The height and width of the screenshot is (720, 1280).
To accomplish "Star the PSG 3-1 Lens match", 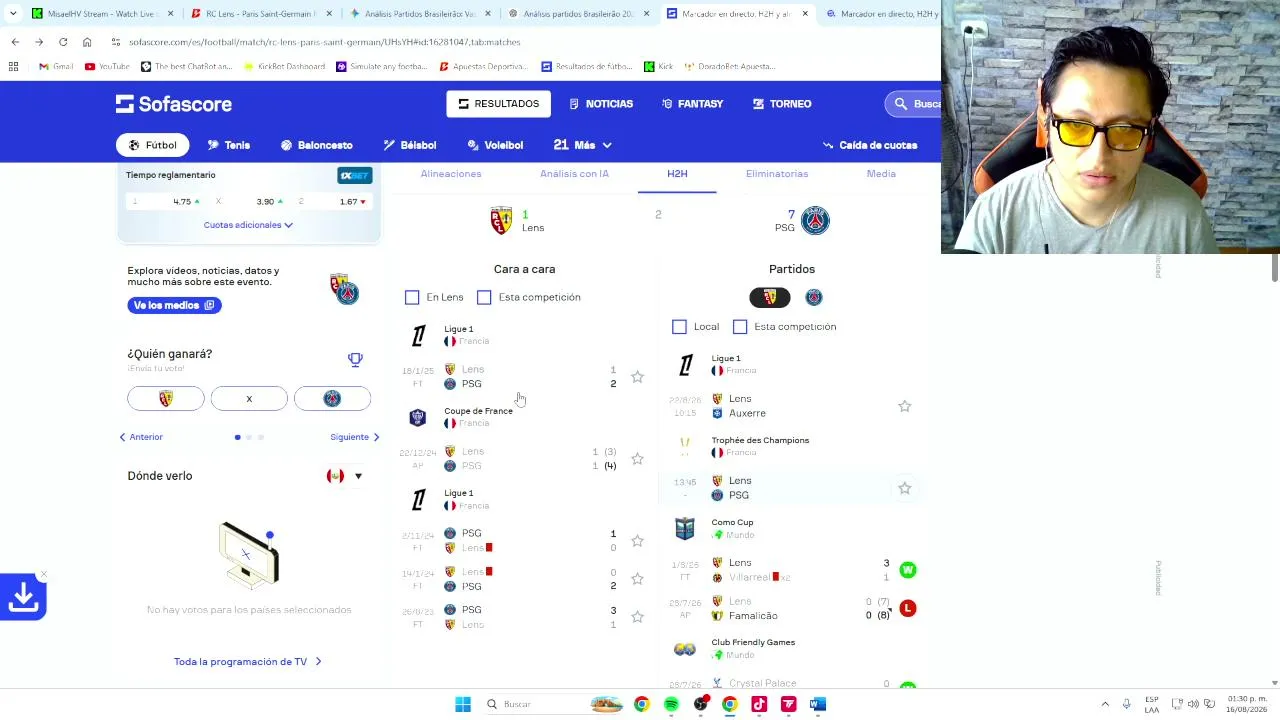I will 637,617.
